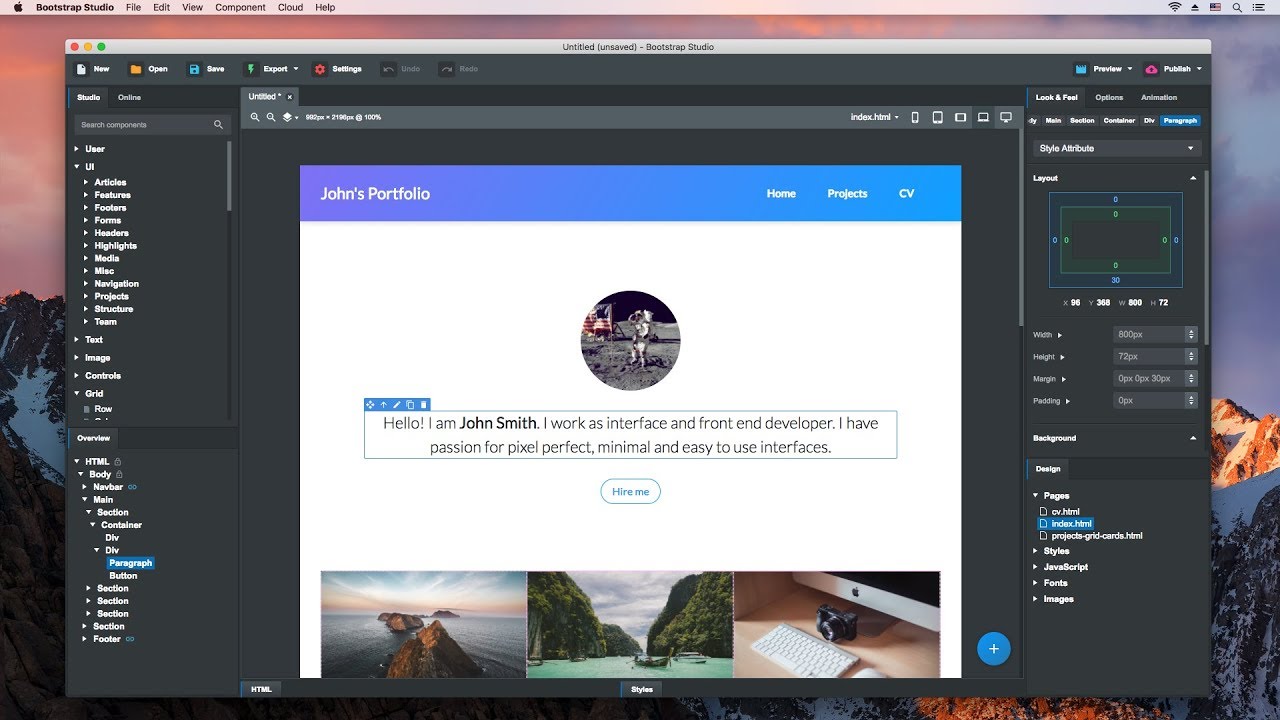Screen dimensions: 1280x720
Task: Click the search magnifier in components box
Action: pos(218,125)
